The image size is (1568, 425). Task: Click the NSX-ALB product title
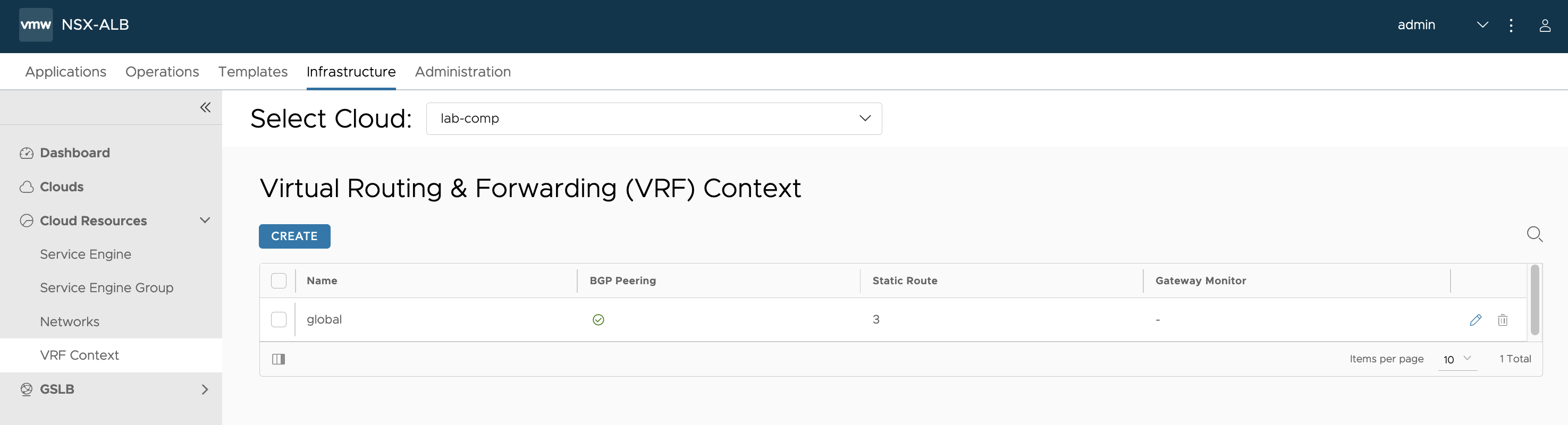point(95,25)
